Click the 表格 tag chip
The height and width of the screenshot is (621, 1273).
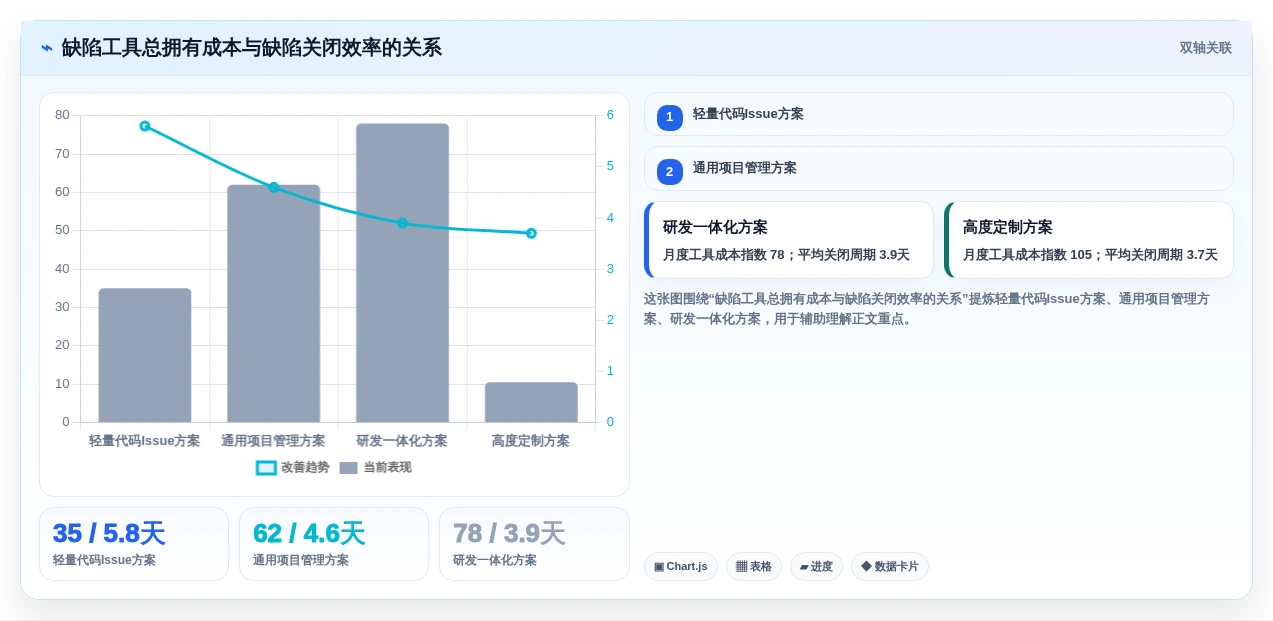754,566
